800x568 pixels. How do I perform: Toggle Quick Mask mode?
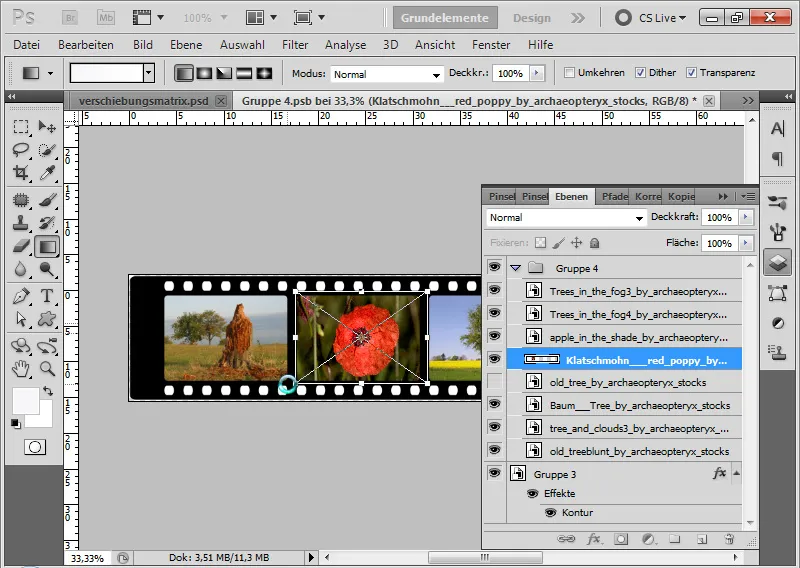tap(35, 447)
